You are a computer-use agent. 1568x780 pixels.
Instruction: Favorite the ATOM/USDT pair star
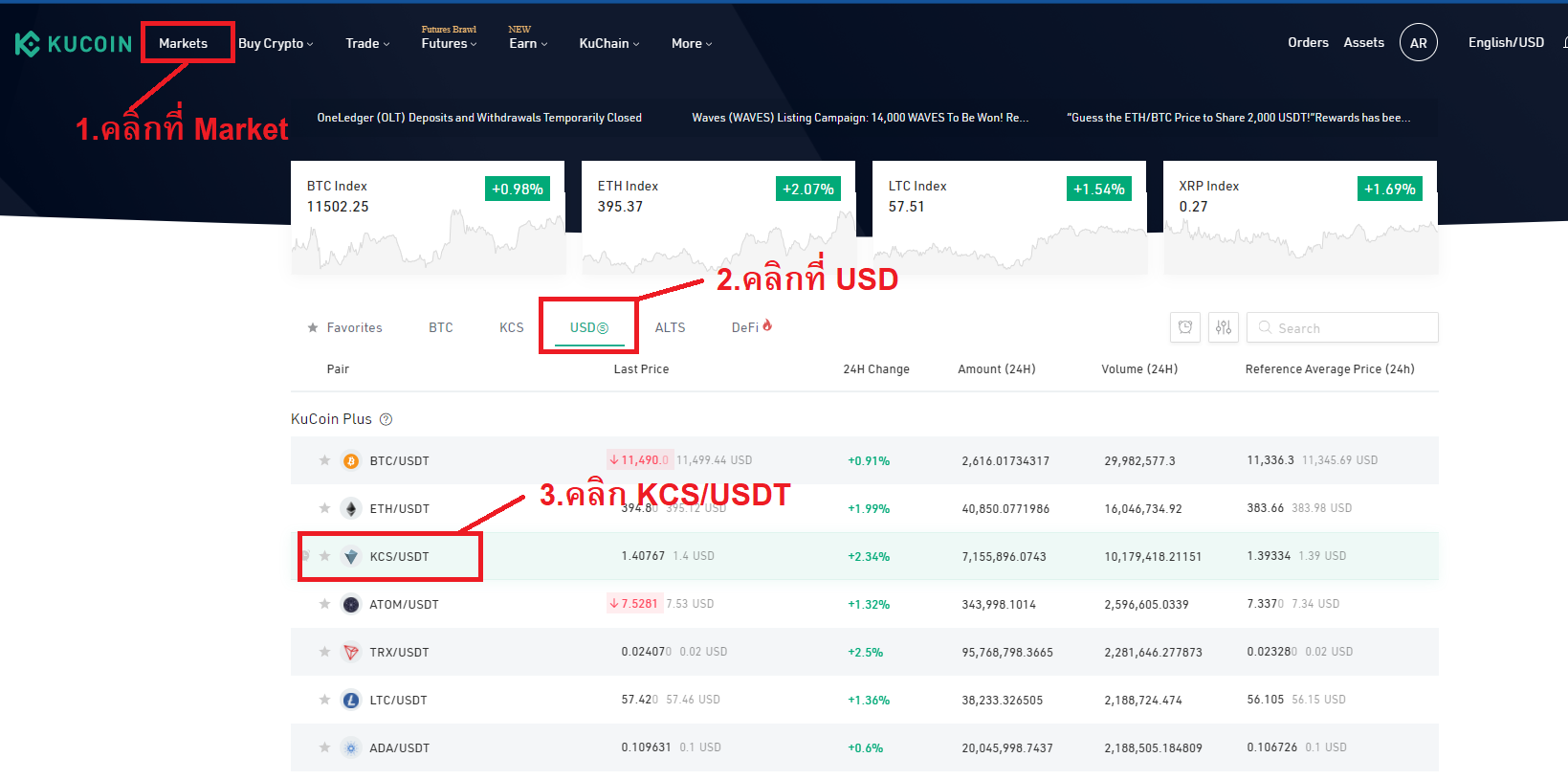[x=325, y=604]
